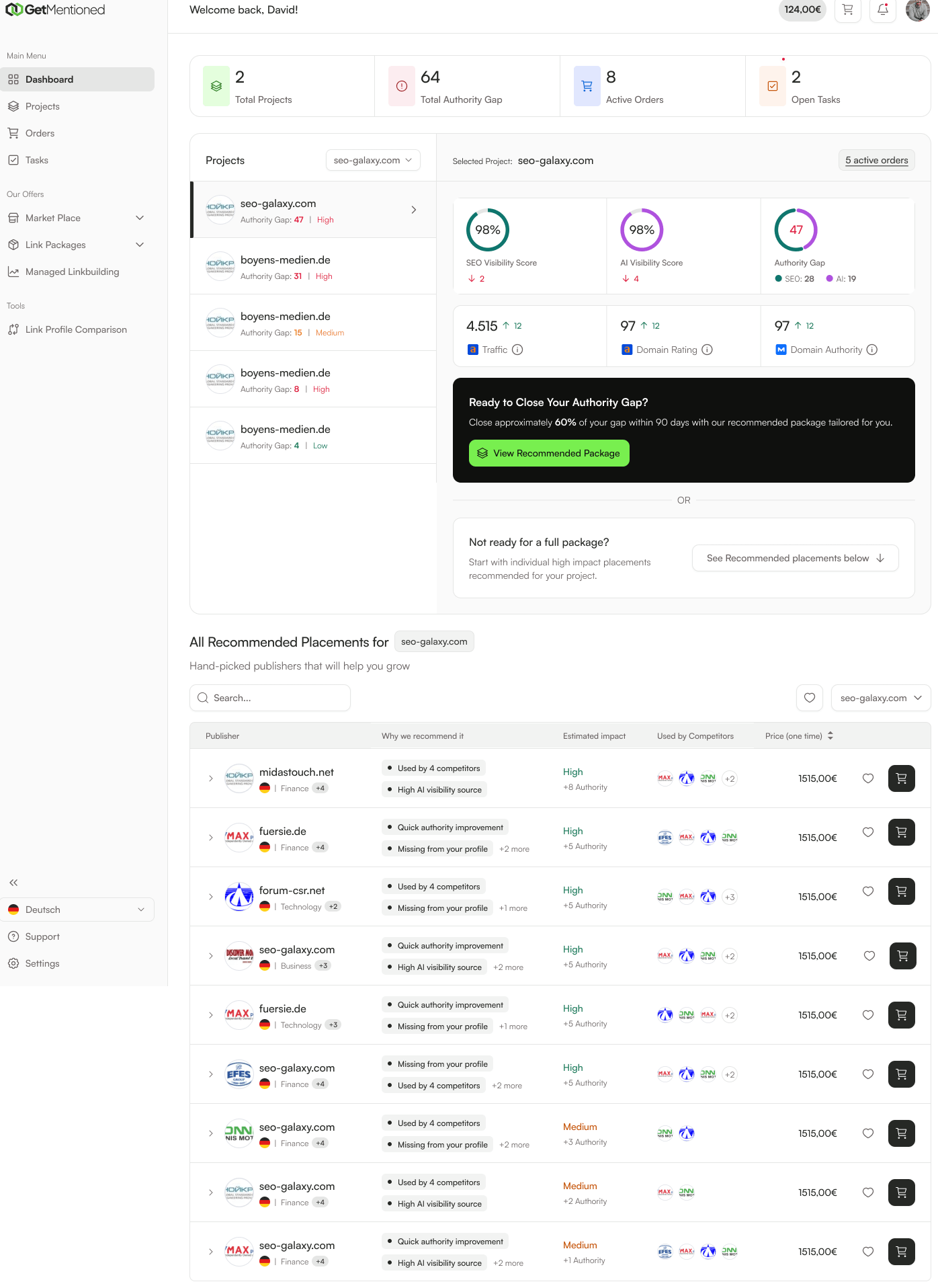Favorite forum-csr.net with heart icon
The width and height of the screenshot is (938, 1288).
coord(868,891)
